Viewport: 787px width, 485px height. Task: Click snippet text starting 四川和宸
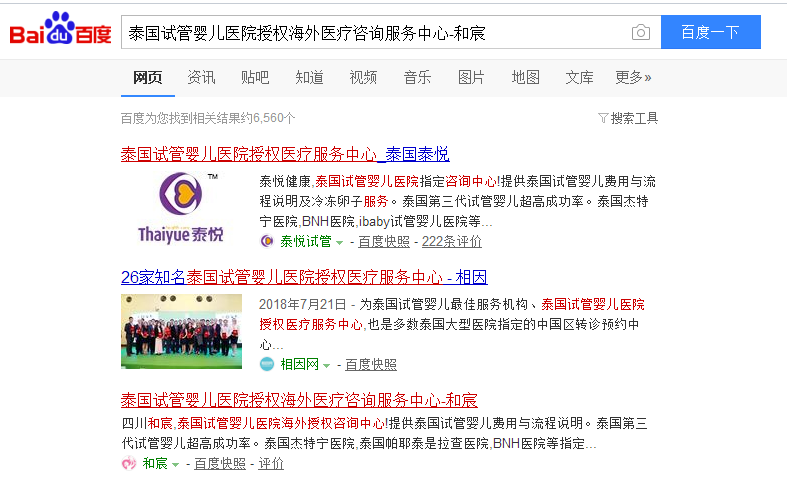point(384,433)
